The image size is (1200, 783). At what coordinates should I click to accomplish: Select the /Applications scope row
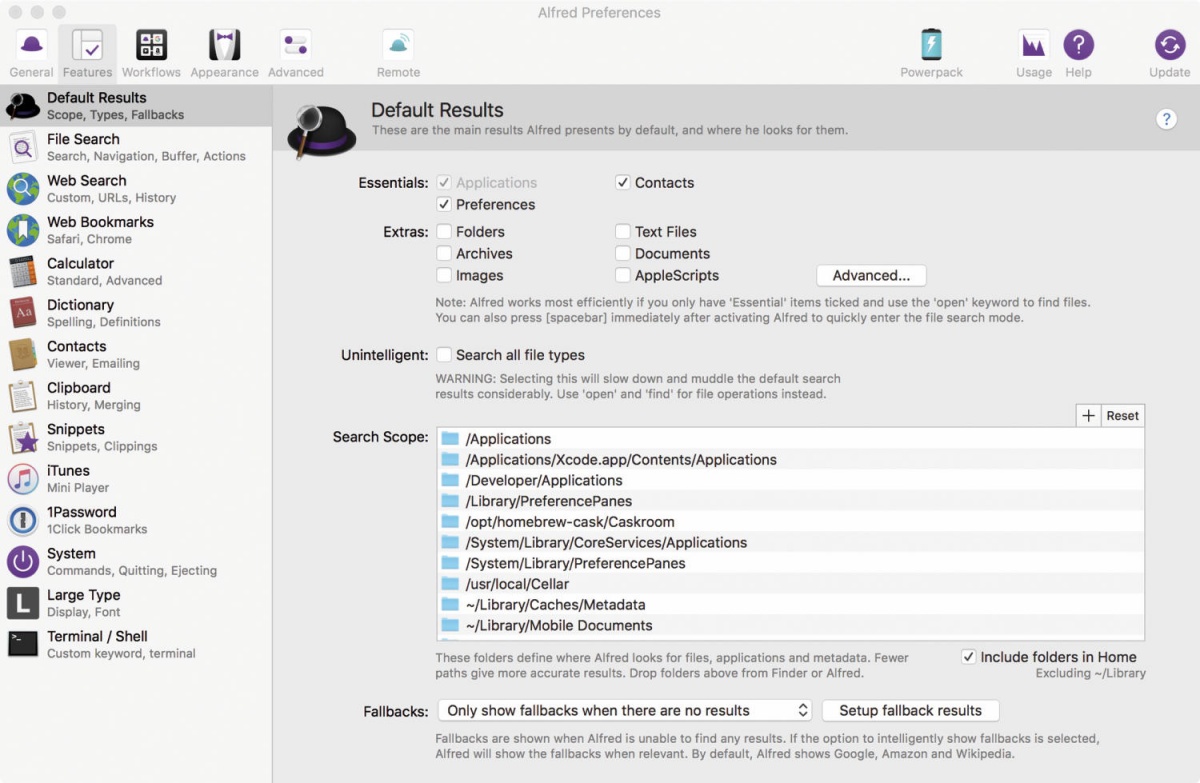[x=790, y=439]
